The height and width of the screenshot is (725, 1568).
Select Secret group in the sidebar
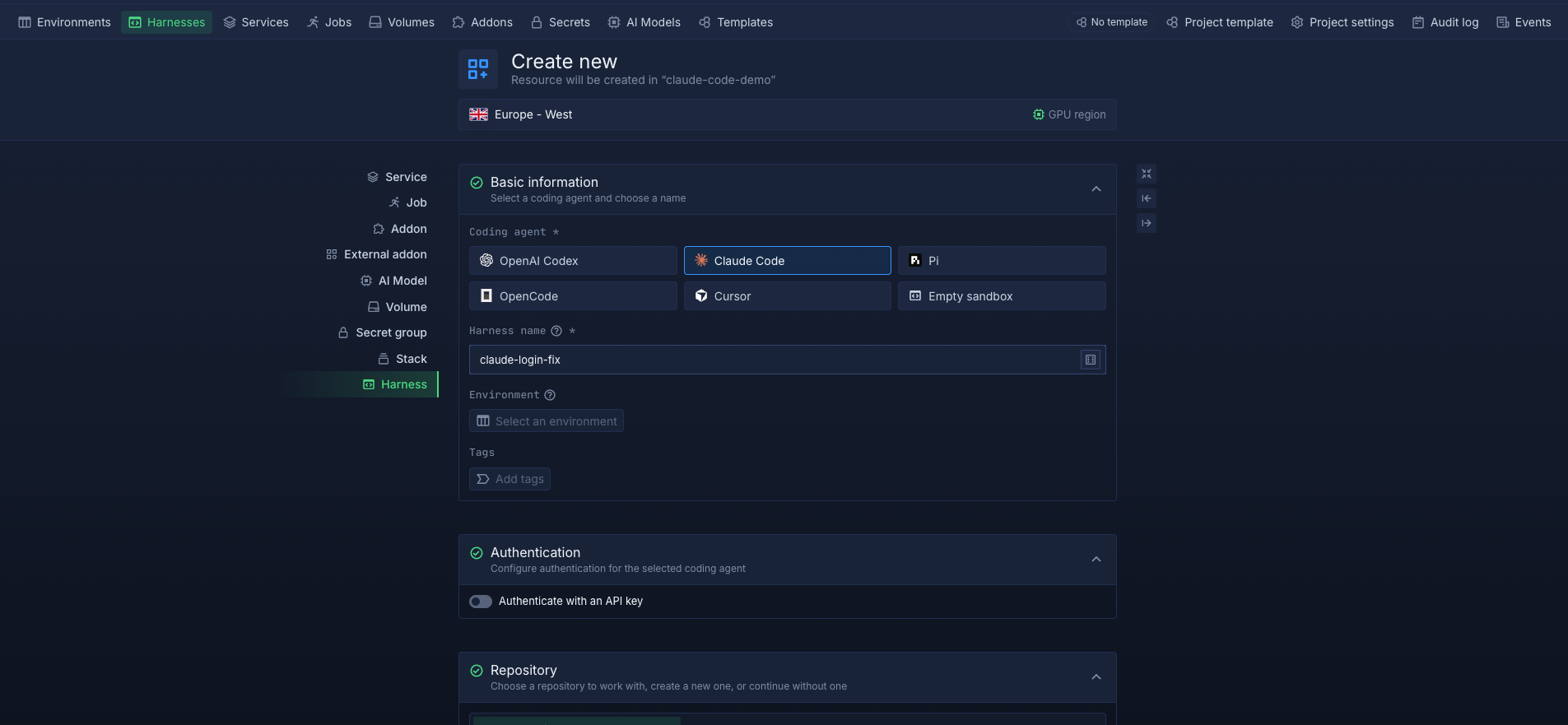[383, 332]
